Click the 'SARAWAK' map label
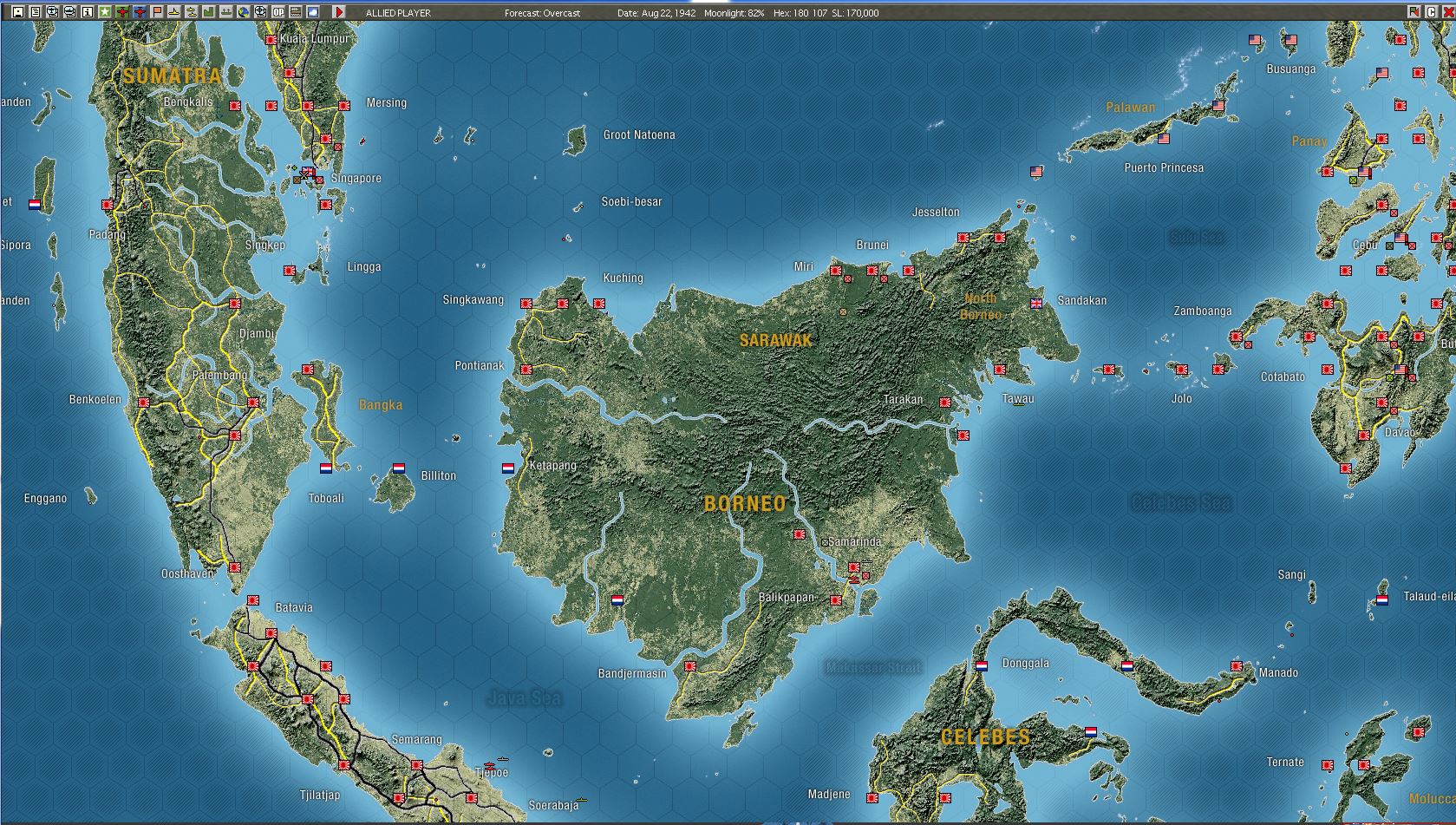Viewport: 1456px width, 825px height. [776, 340]
